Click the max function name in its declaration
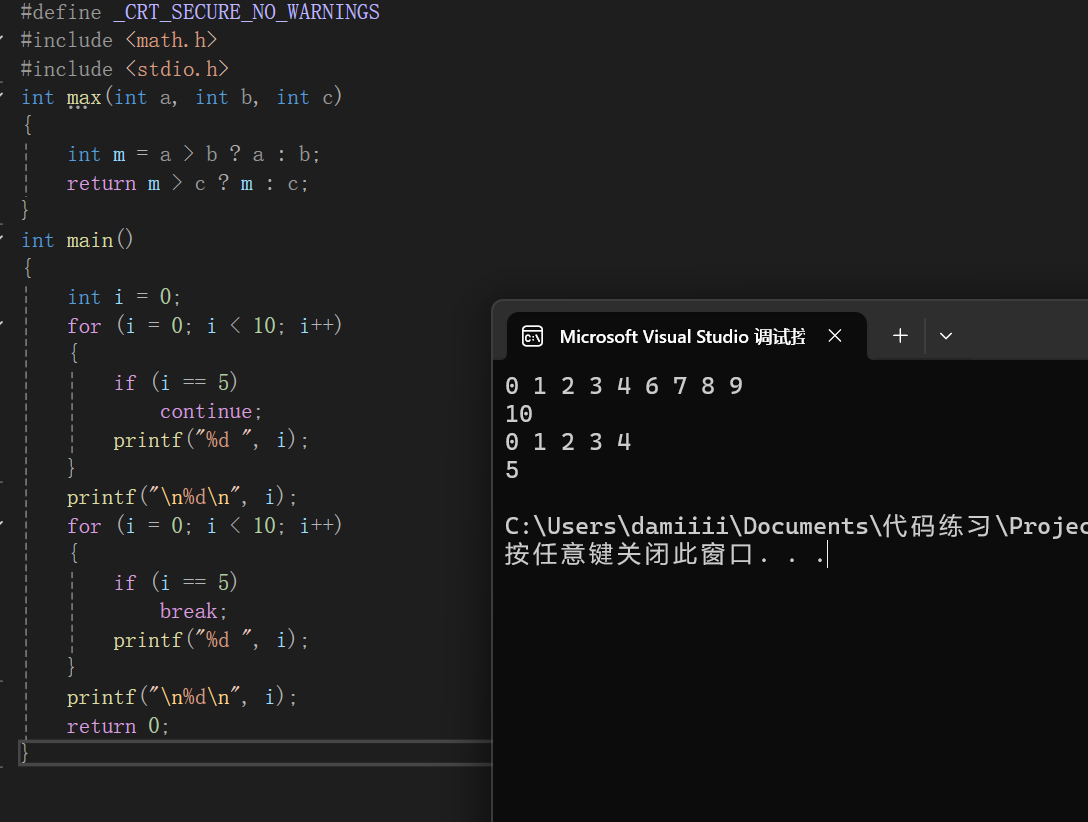The width and height of the screenshot is (1088, 822). [84, 98]
